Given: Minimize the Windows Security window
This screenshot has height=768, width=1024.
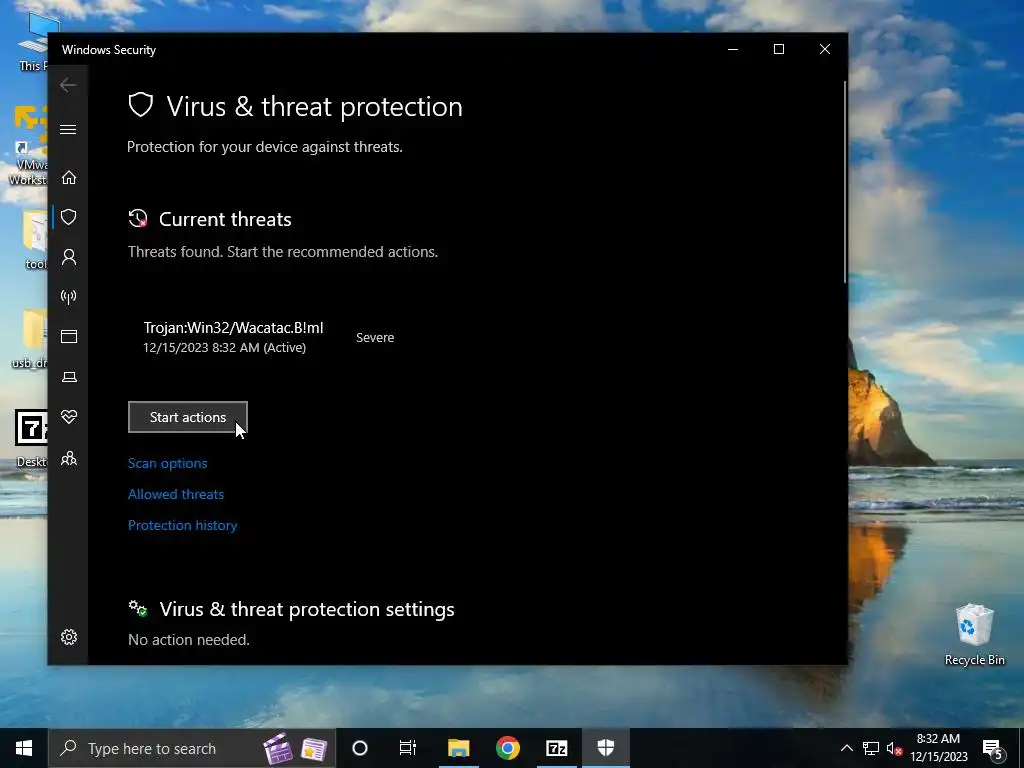Looking at the screenshot, I should tap(733, 50).
